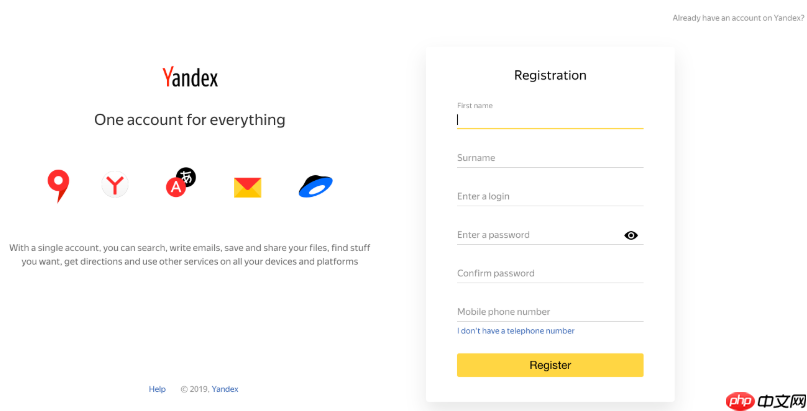
Task: Open the Help link in footer
Action: coord(157,389)
